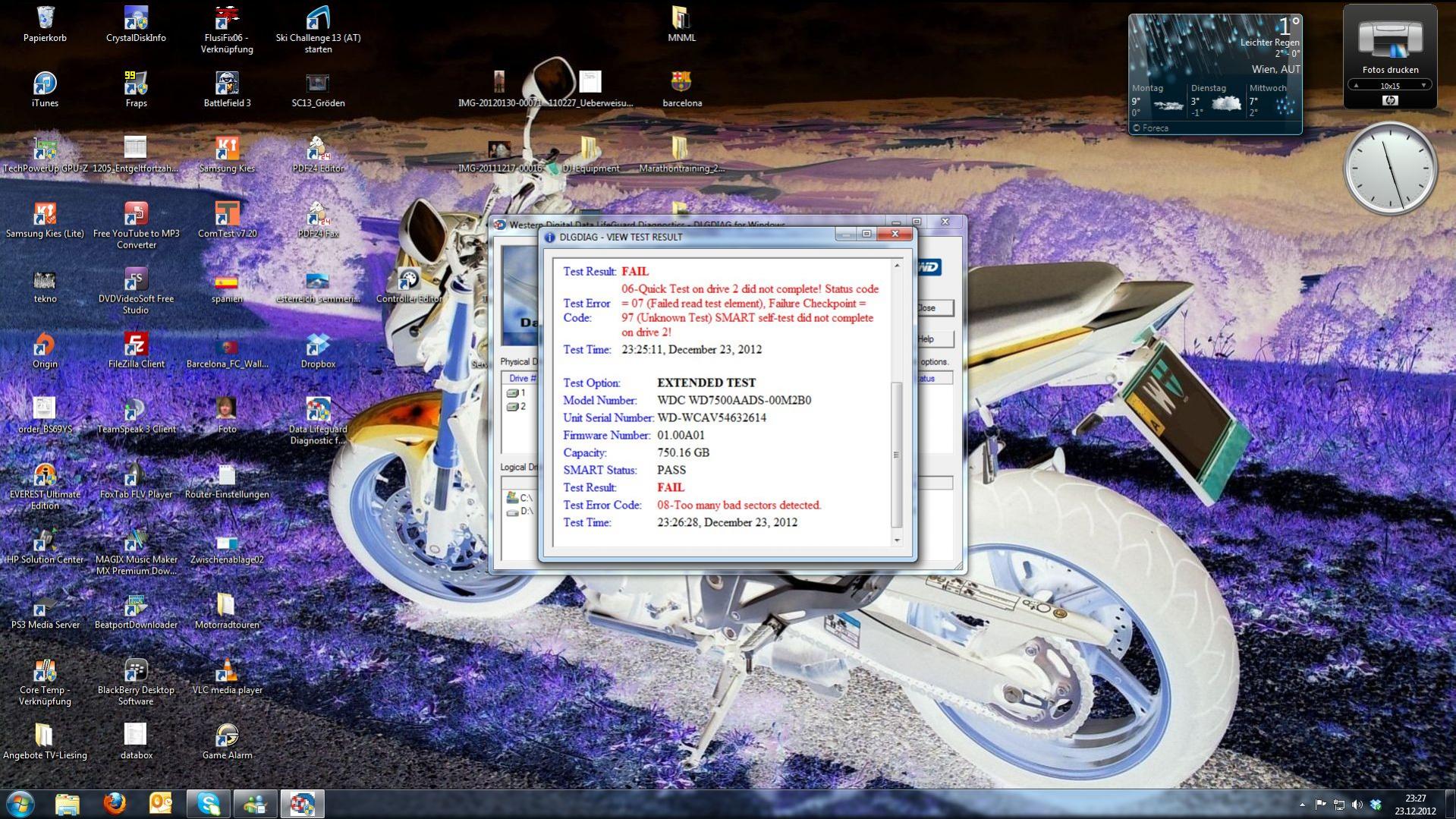
Task: Select drive 2 in the Physical Drives list
Action: [x=517, y=406]
